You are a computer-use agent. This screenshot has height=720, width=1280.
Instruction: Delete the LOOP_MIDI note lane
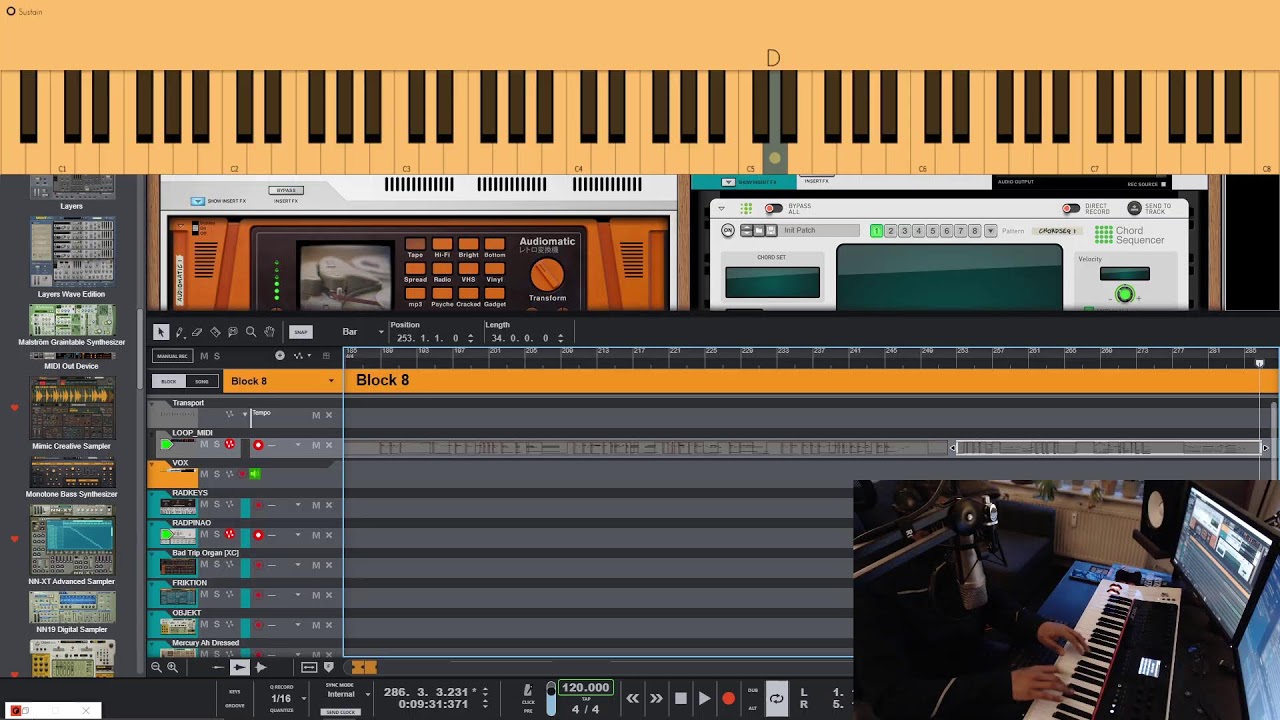click(328, 445)
